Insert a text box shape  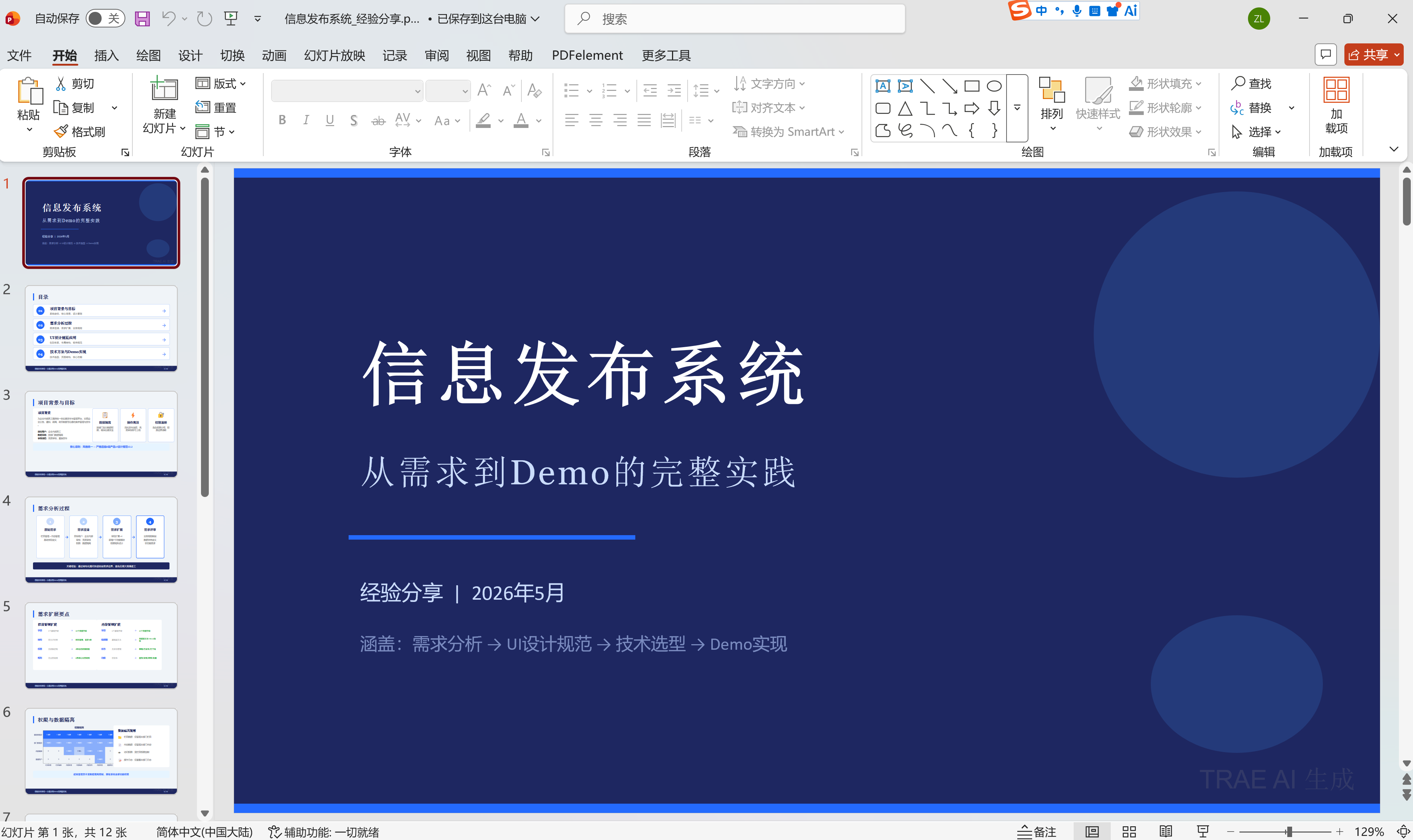point(883,86)
